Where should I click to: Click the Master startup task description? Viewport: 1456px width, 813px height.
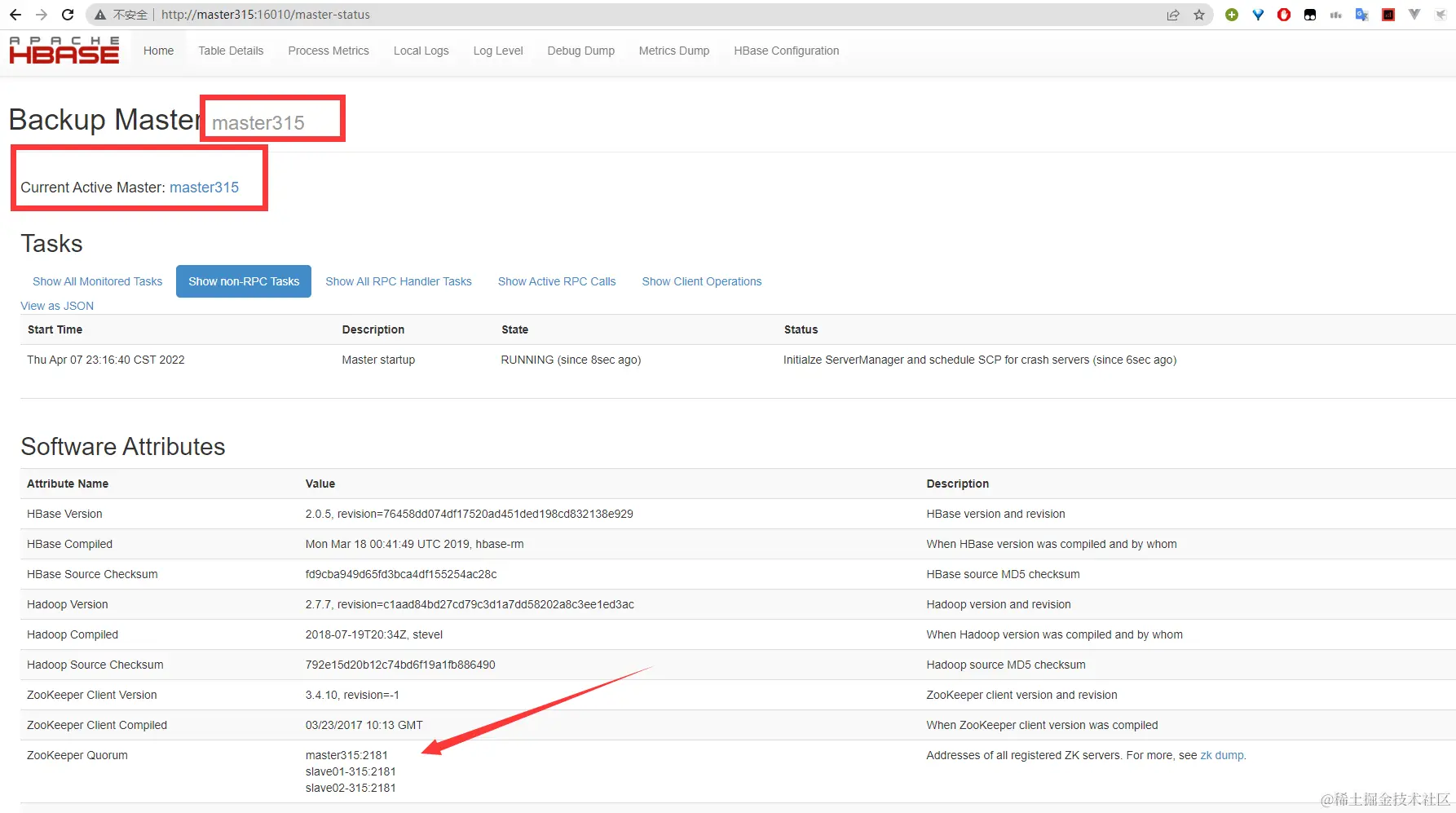coord(378,360)
